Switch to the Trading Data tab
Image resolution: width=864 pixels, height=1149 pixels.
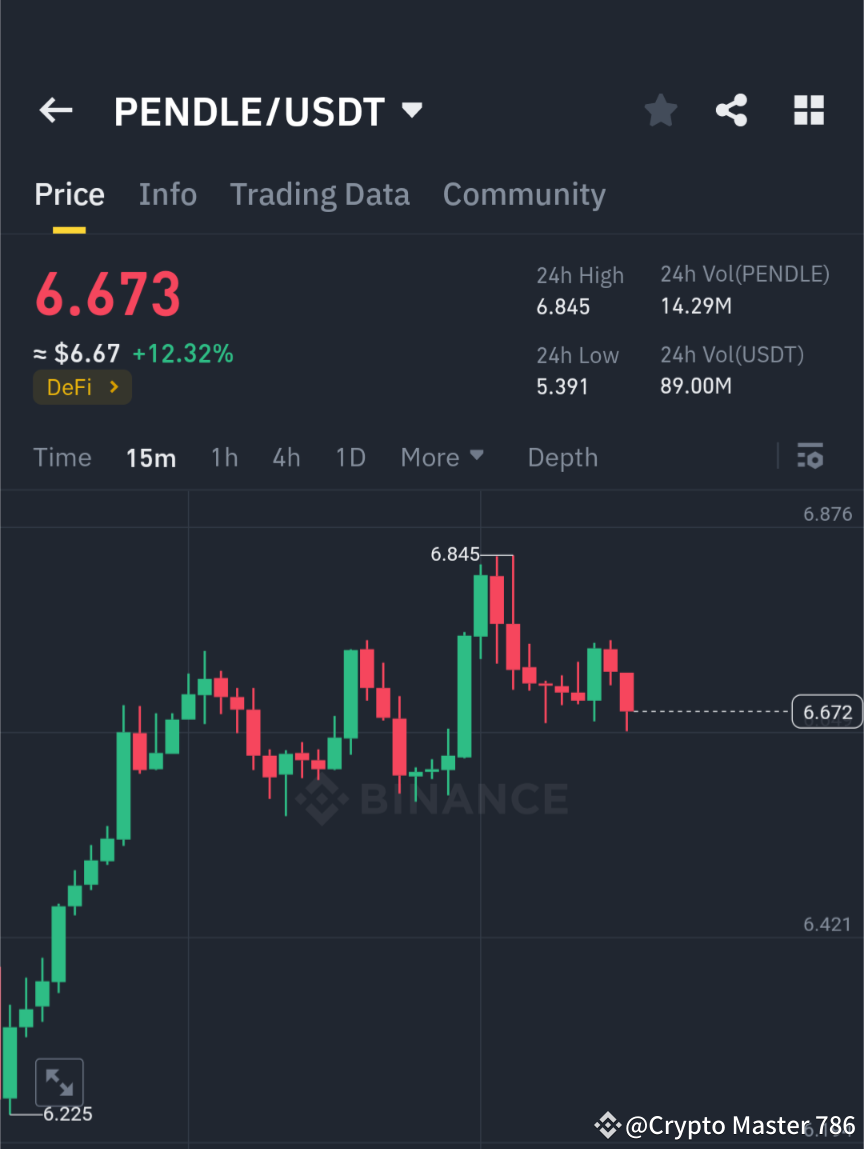point(319,194)
